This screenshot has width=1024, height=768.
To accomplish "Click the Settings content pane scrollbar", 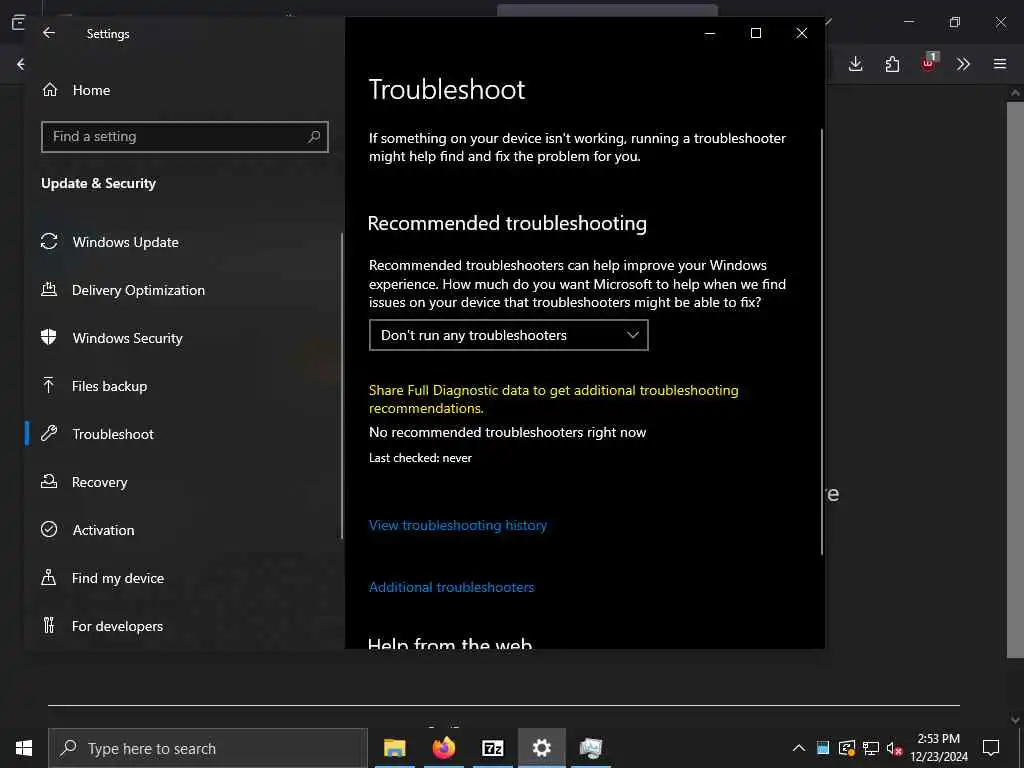I will coord(822,342).
